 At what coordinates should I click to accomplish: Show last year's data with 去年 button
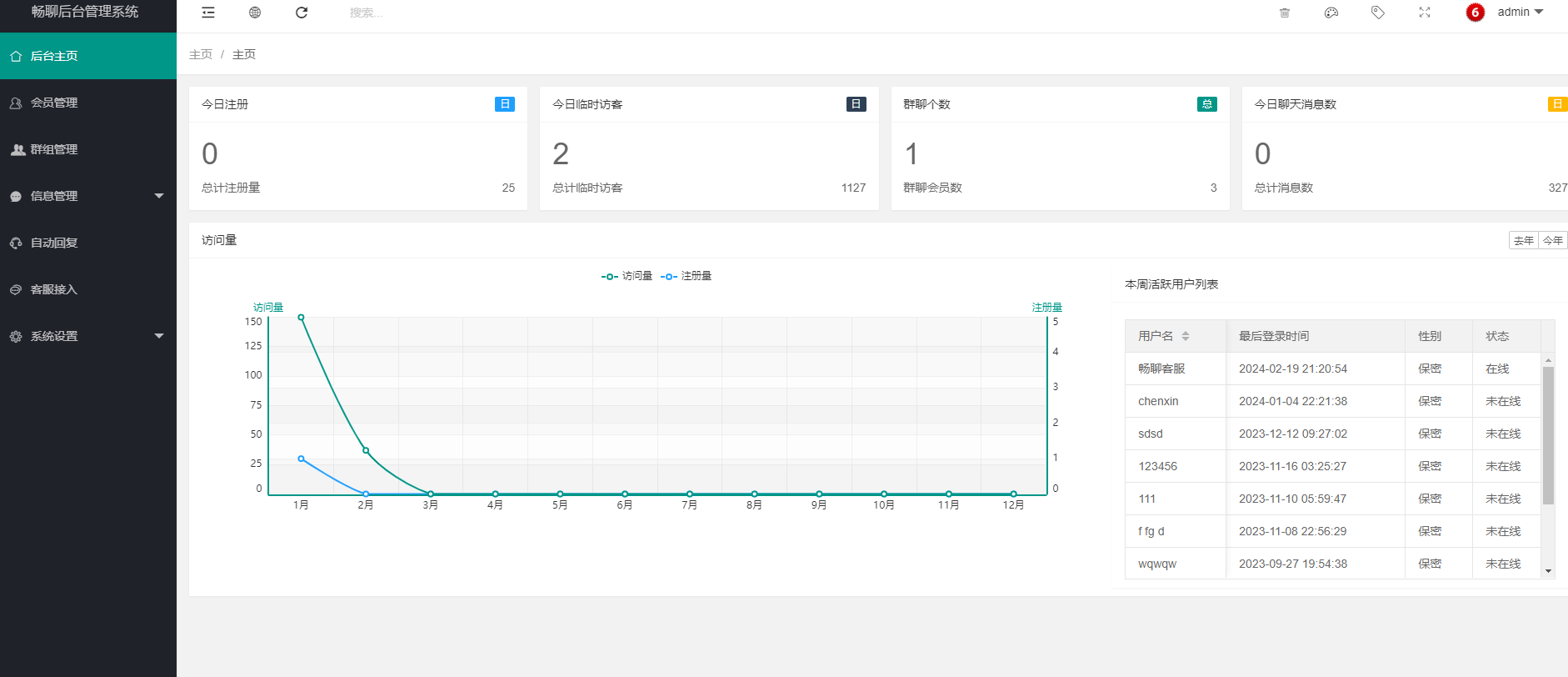coord(1523,240)
